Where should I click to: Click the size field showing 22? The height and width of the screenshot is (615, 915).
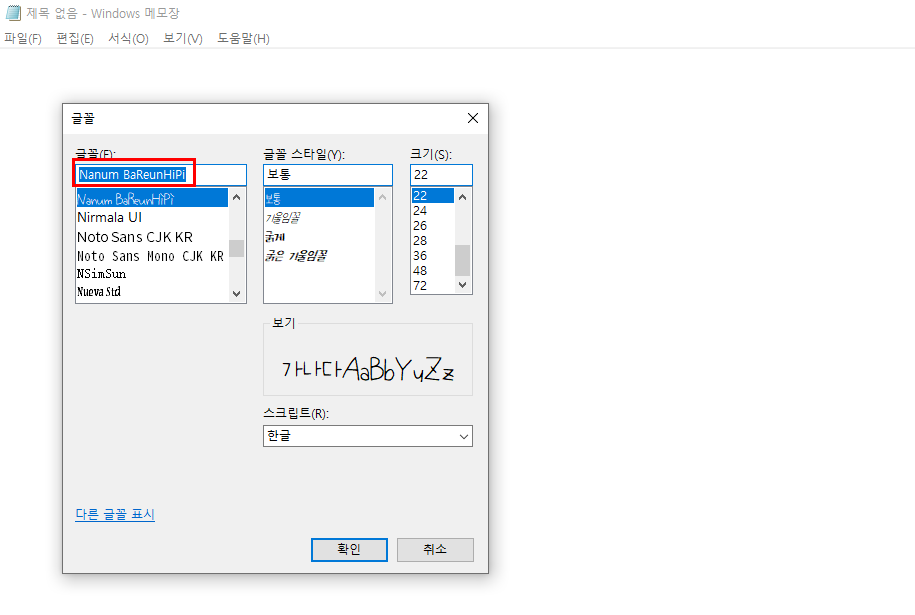tap(441, 174)
